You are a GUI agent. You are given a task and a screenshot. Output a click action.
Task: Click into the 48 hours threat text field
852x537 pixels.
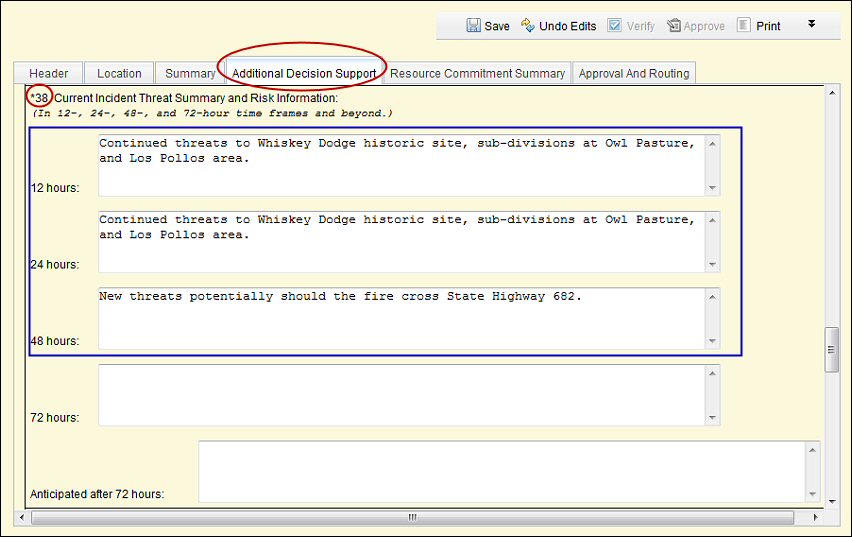402,319
